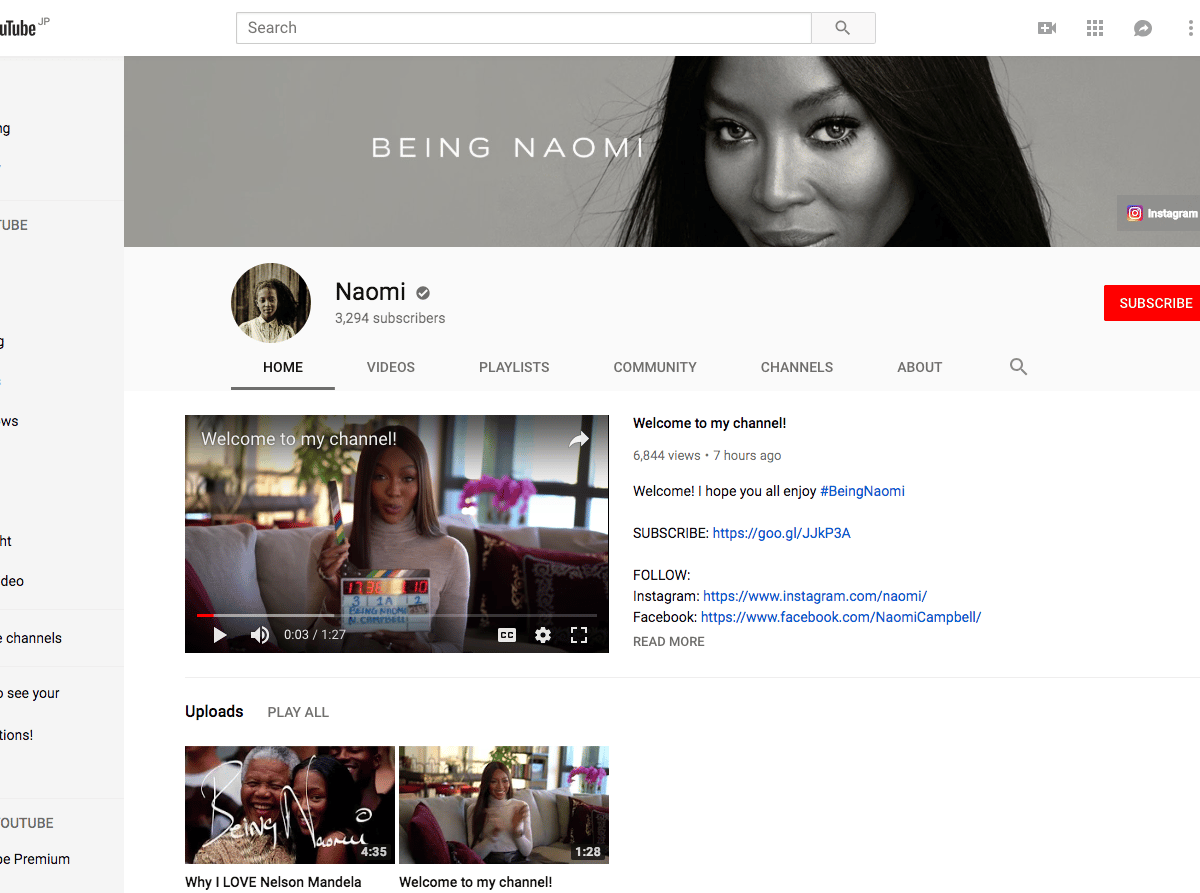This screenshot has width=1200, height=893.
Task: Enter fullscreen mode on player
Action: [x=579, y=635]
